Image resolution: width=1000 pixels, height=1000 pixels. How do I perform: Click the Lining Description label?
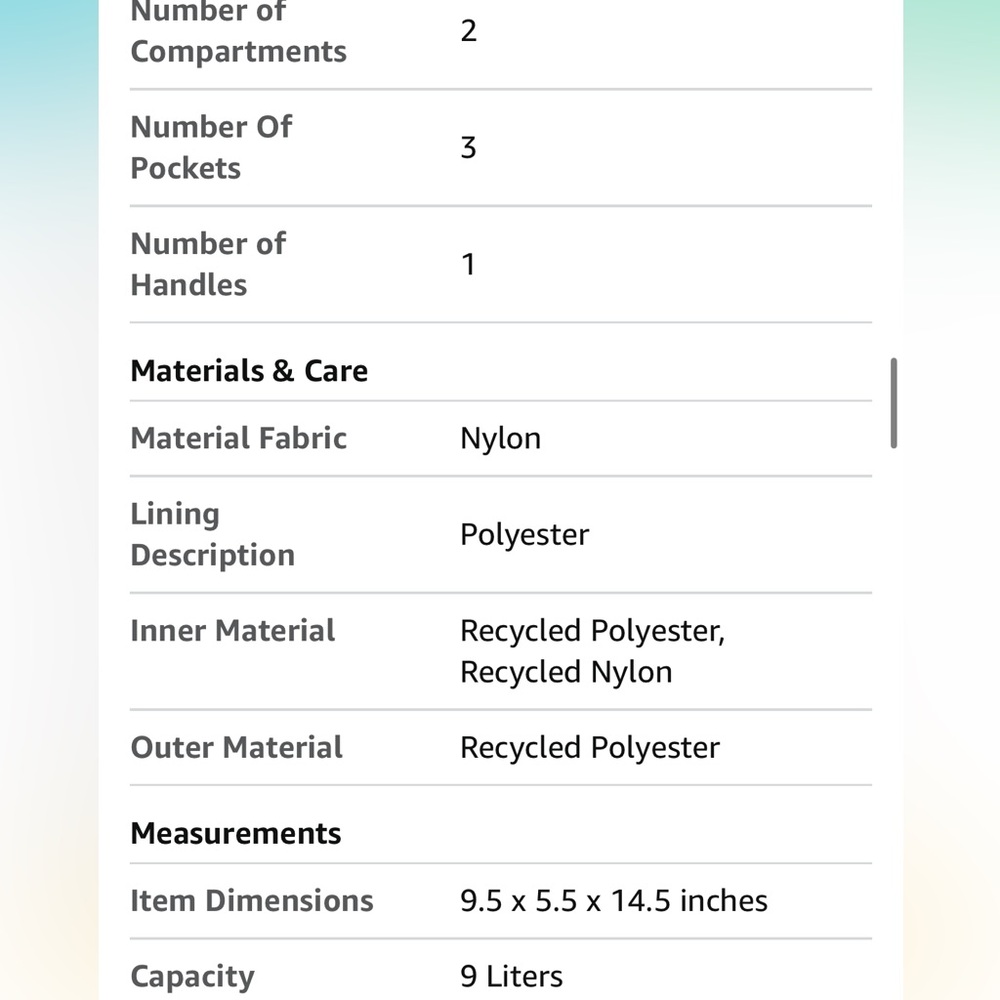coord(212,534)
